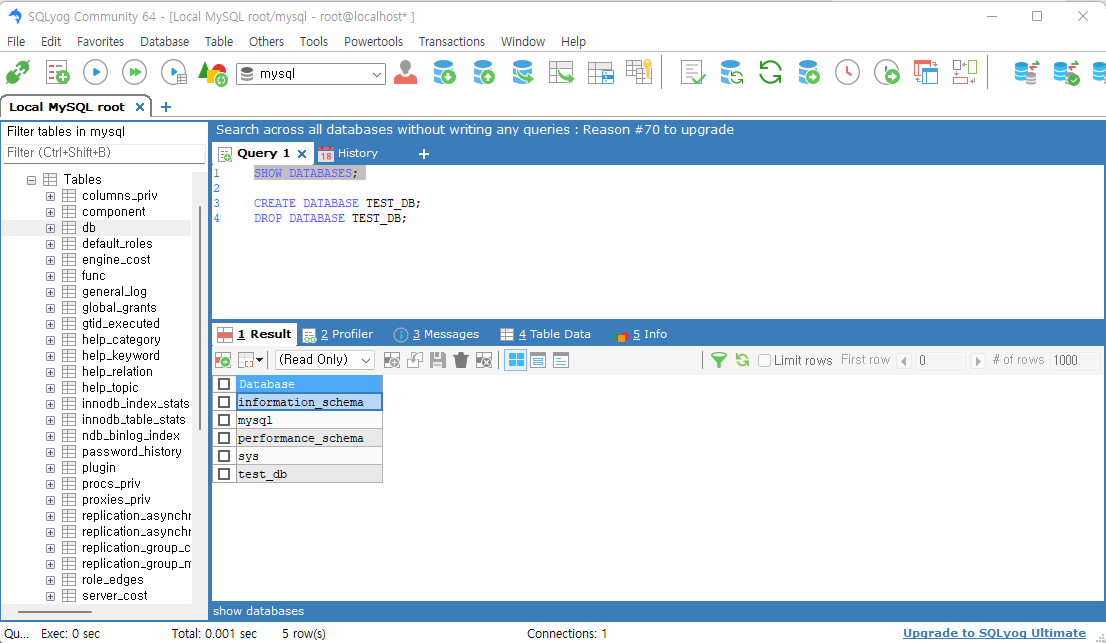Tick the sys row checkbox

point(224,455)
